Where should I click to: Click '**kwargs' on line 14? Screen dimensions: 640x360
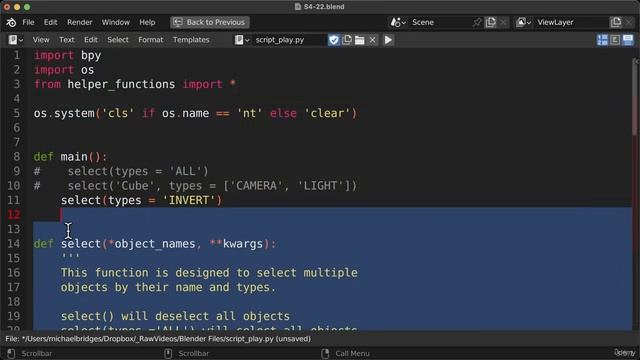[x=236, y=244]
